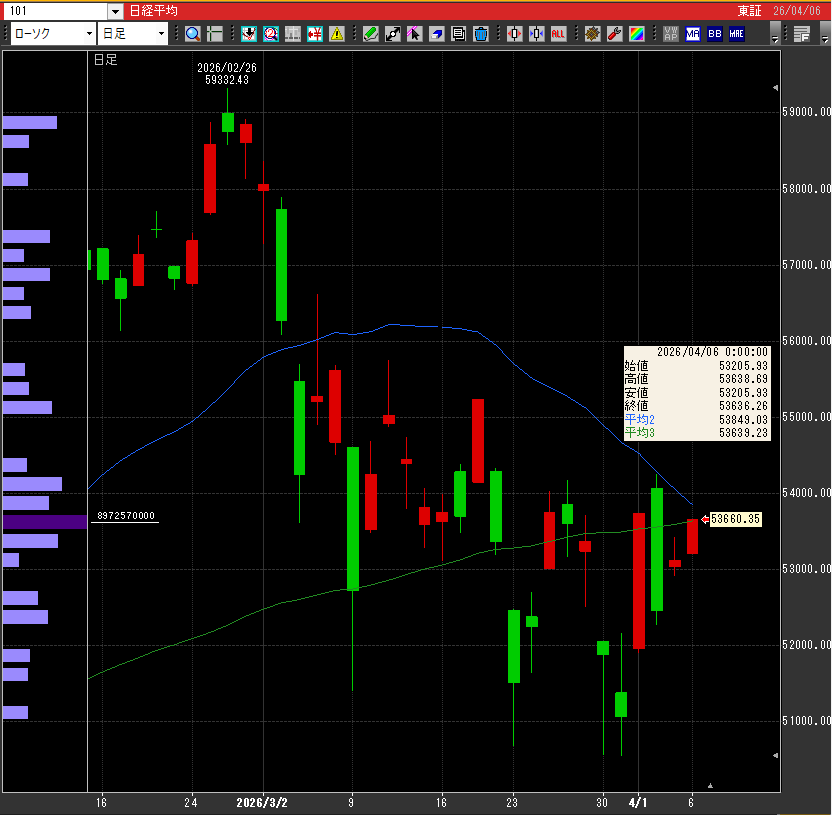
Task: Toggle the BB Bollinger Bands indicator
Action: tap(715, 34)
